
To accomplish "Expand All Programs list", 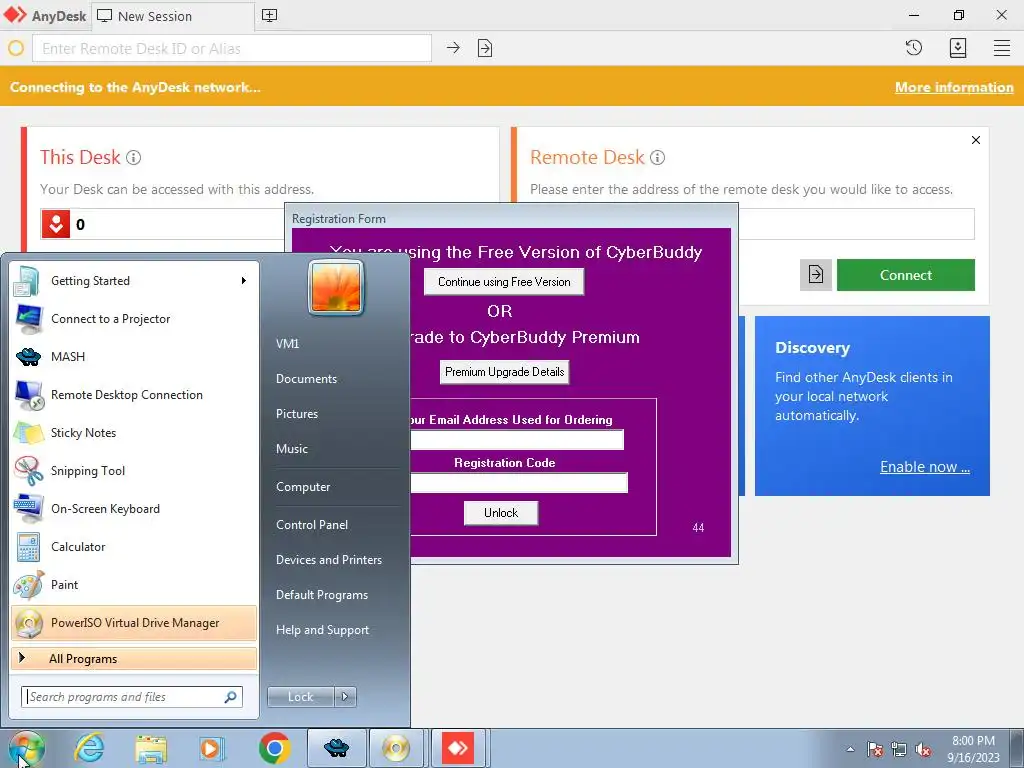I will (x=134, y=658).
